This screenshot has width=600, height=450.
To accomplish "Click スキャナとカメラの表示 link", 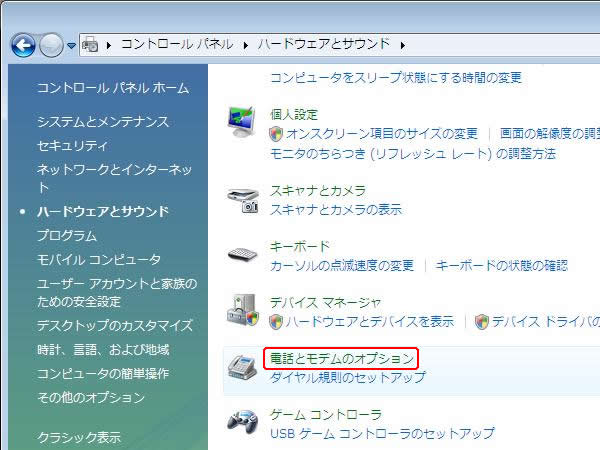I will pos(336,209).
